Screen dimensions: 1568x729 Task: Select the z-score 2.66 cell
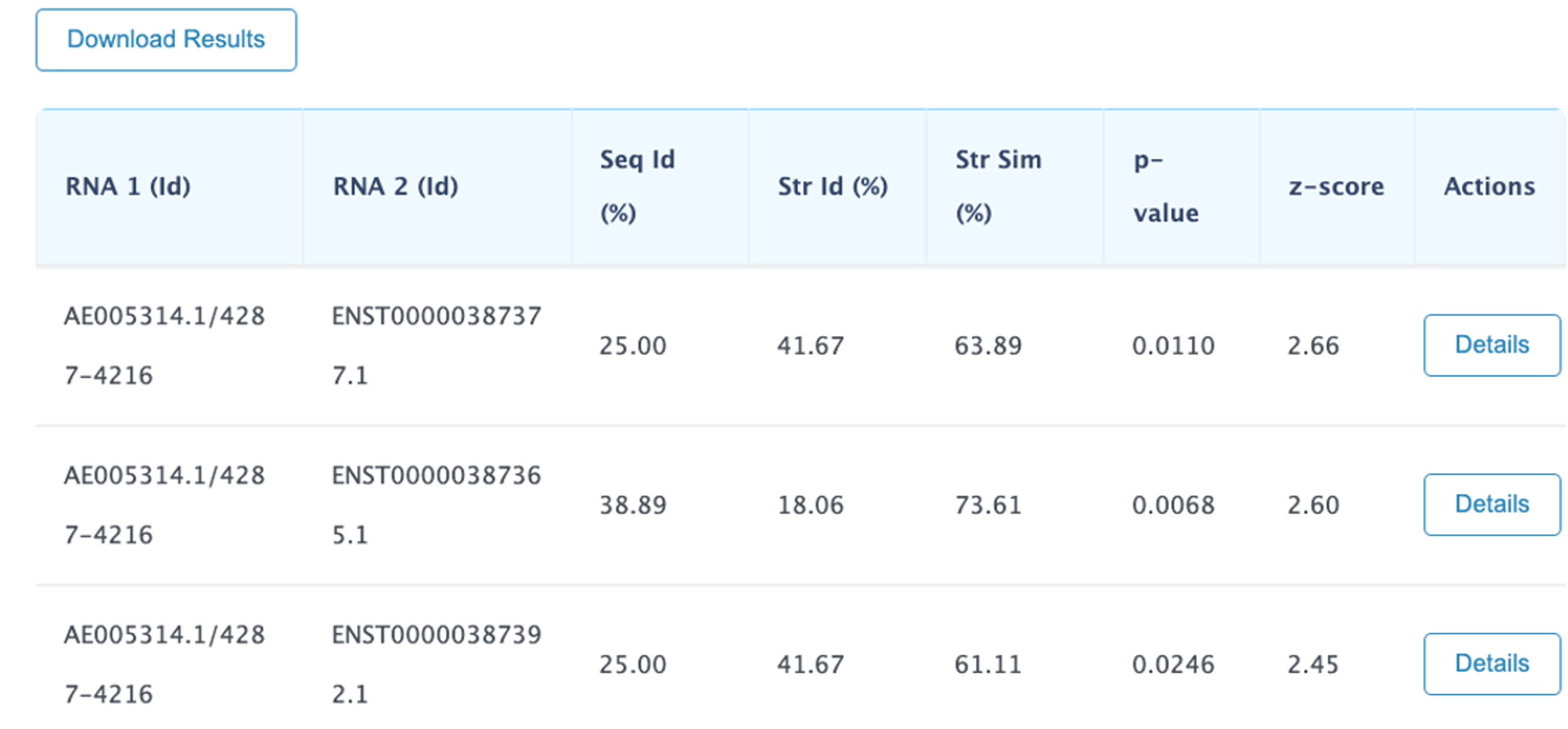tap(1313, 345)
